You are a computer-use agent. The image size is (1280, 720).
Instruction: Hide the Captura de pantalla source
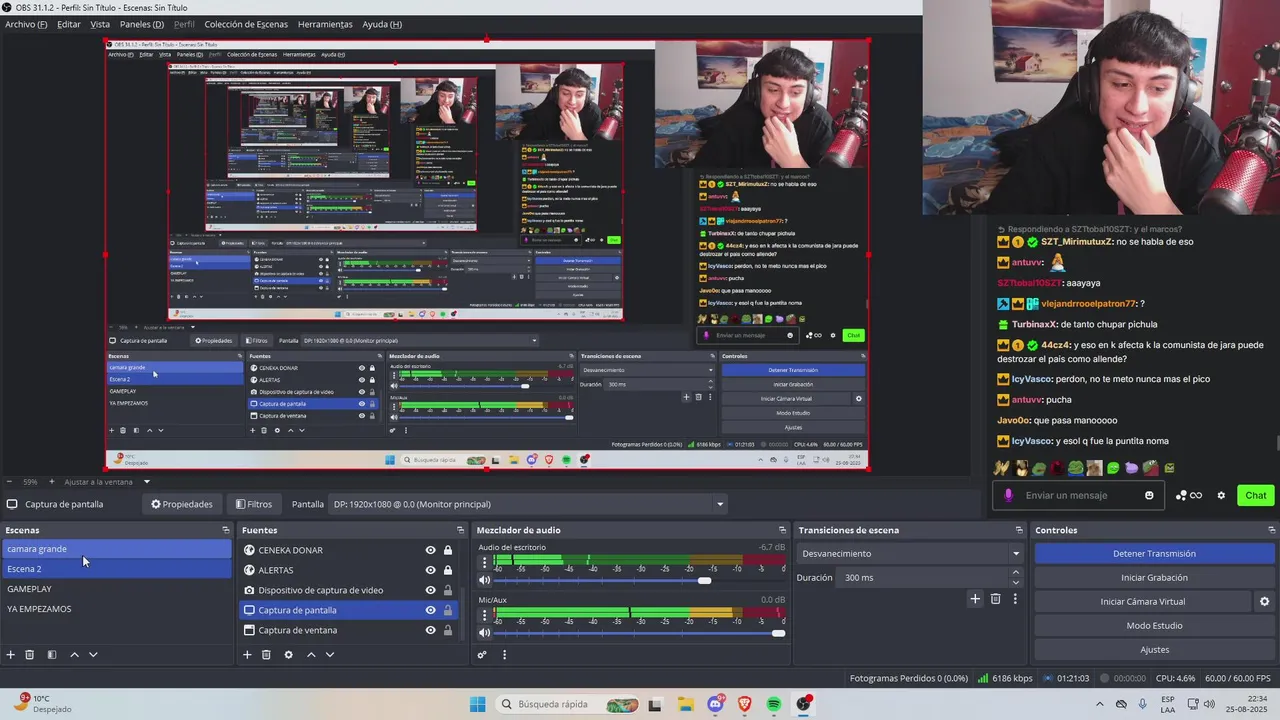[431, 610]
